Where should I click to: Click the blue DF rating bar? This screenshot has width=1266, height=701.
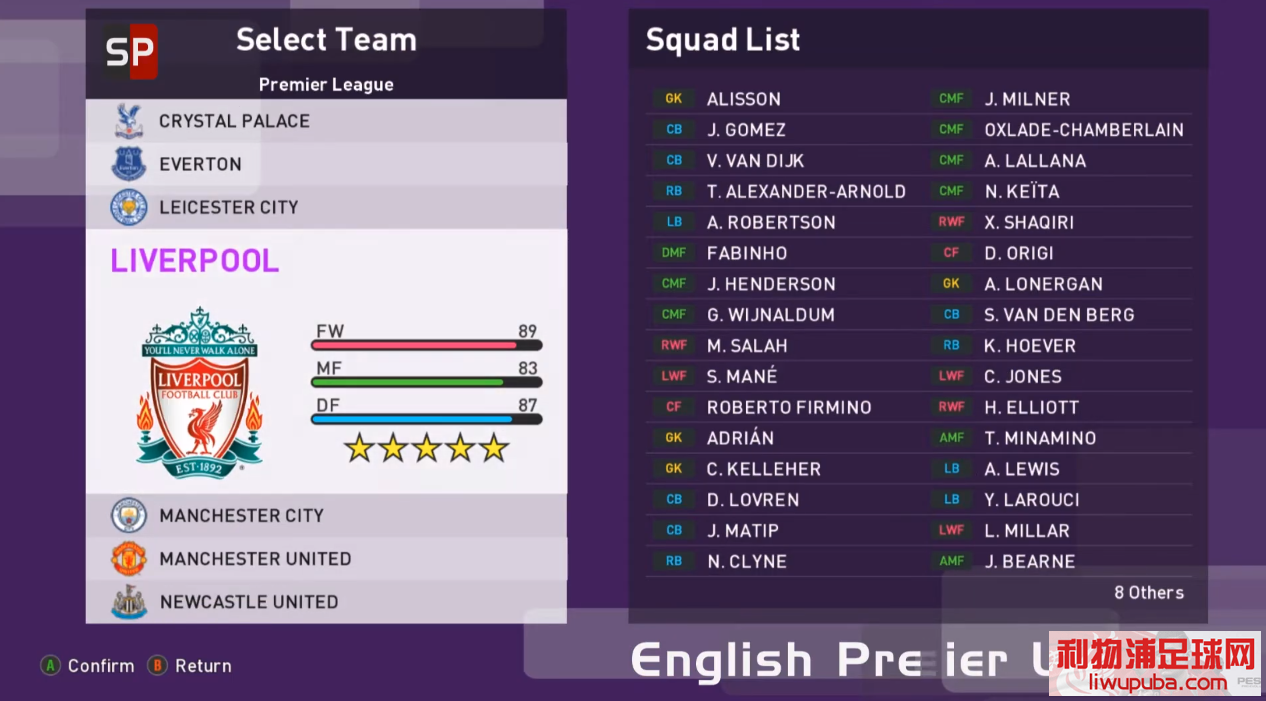click(427, 419)
